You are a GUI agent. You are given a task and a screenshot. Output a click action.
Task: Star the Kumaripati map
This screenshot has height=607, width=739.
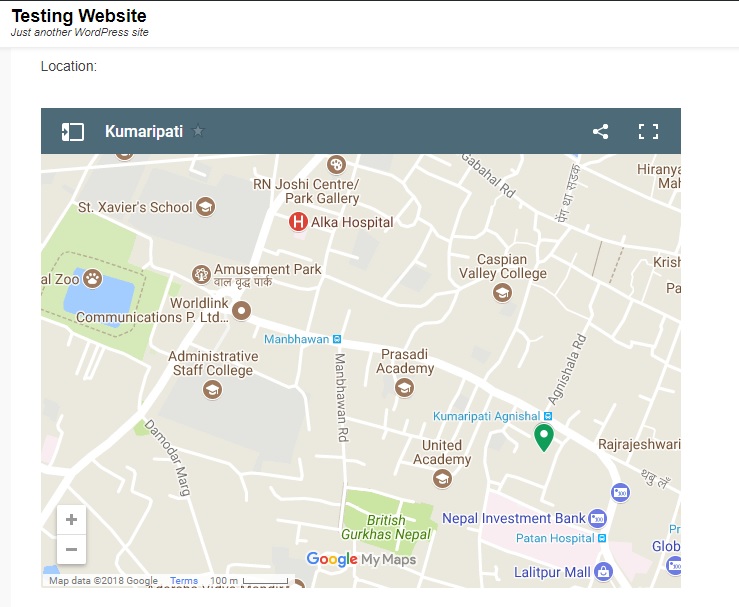(x=198, y=131)
